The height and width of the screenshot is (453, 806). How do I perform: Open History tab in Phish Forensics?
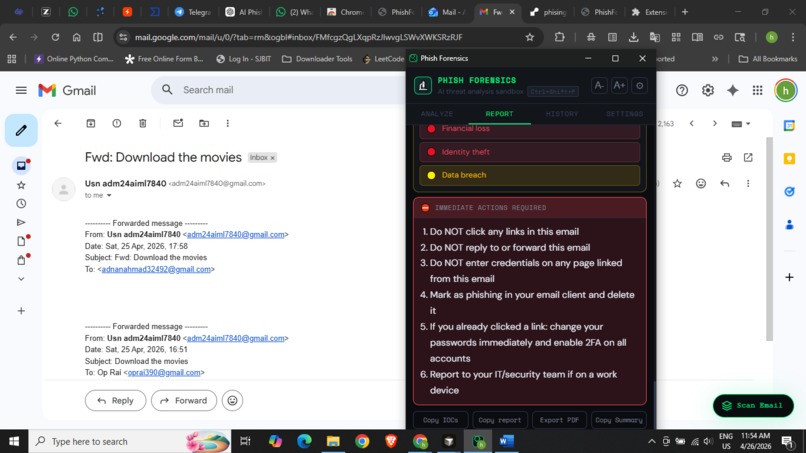[x=562, y=114]
